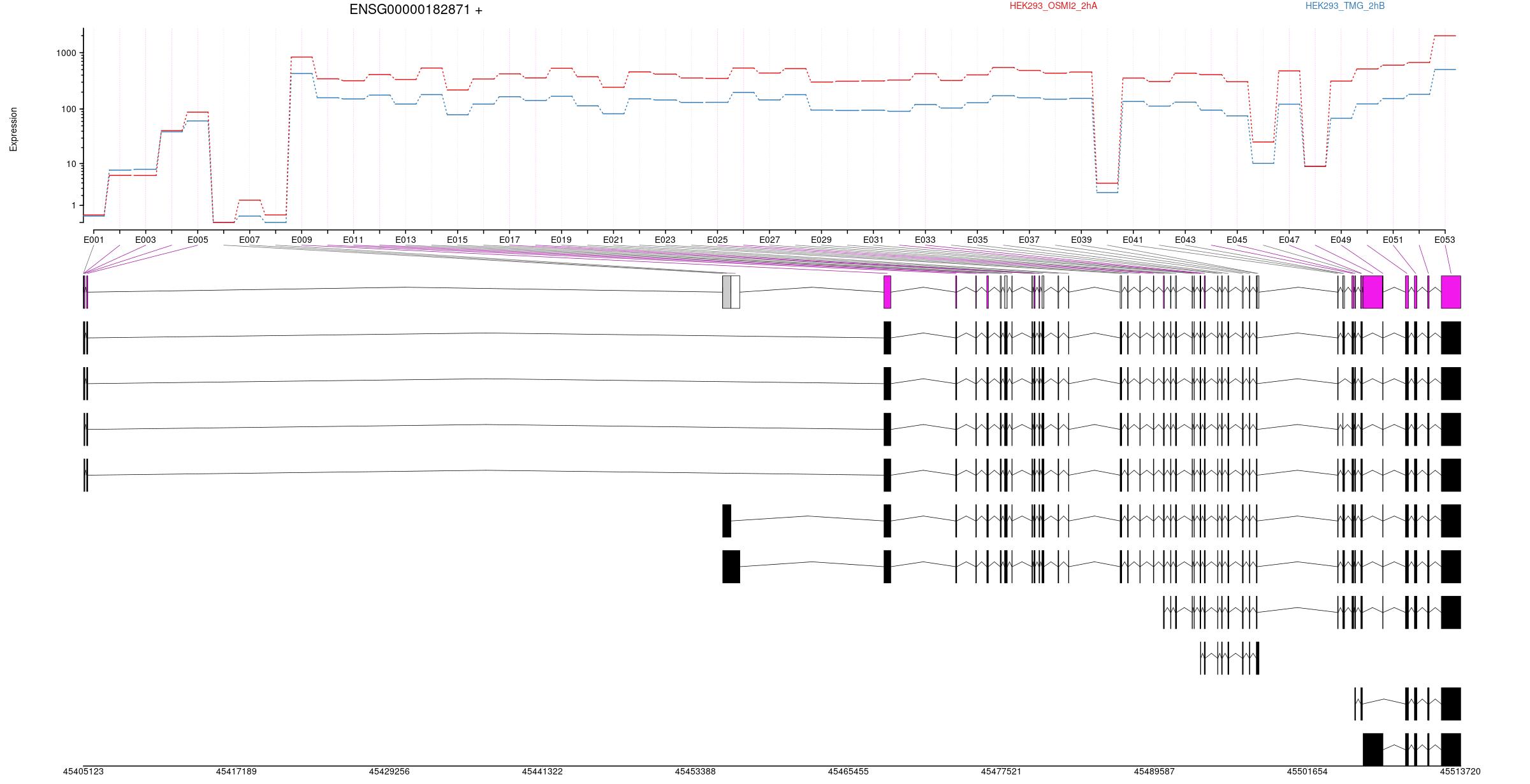Image resolution: width=1530 pixels, height=784 pixels.
Task: Click the large magenta exon block in gene model
Action: click(x=1373, y=292)
